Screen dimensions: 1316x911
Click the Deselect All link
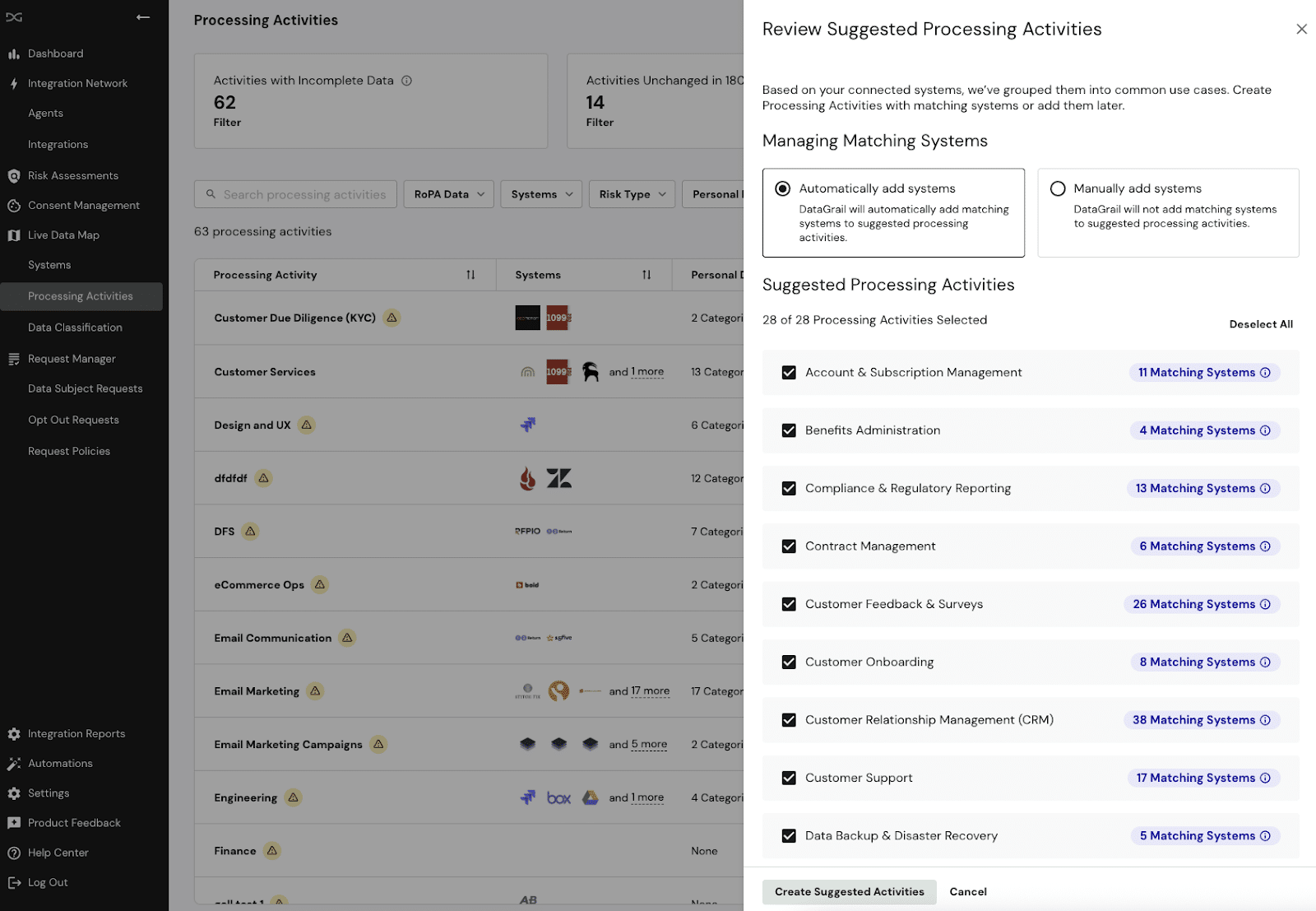point(1260,324)
